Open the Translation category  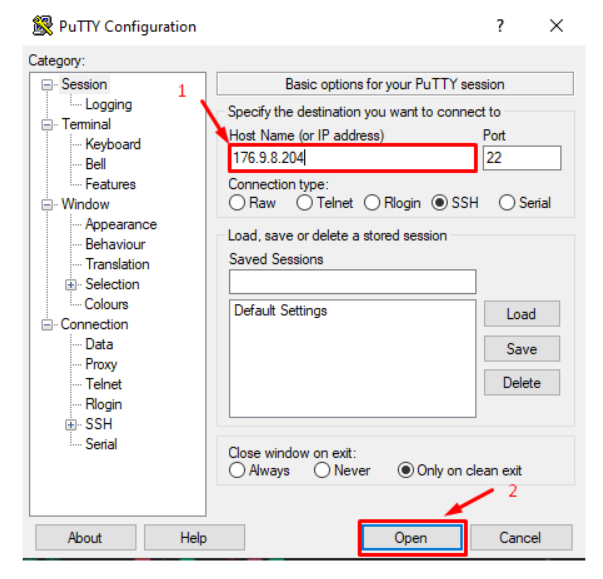point(117,264)
